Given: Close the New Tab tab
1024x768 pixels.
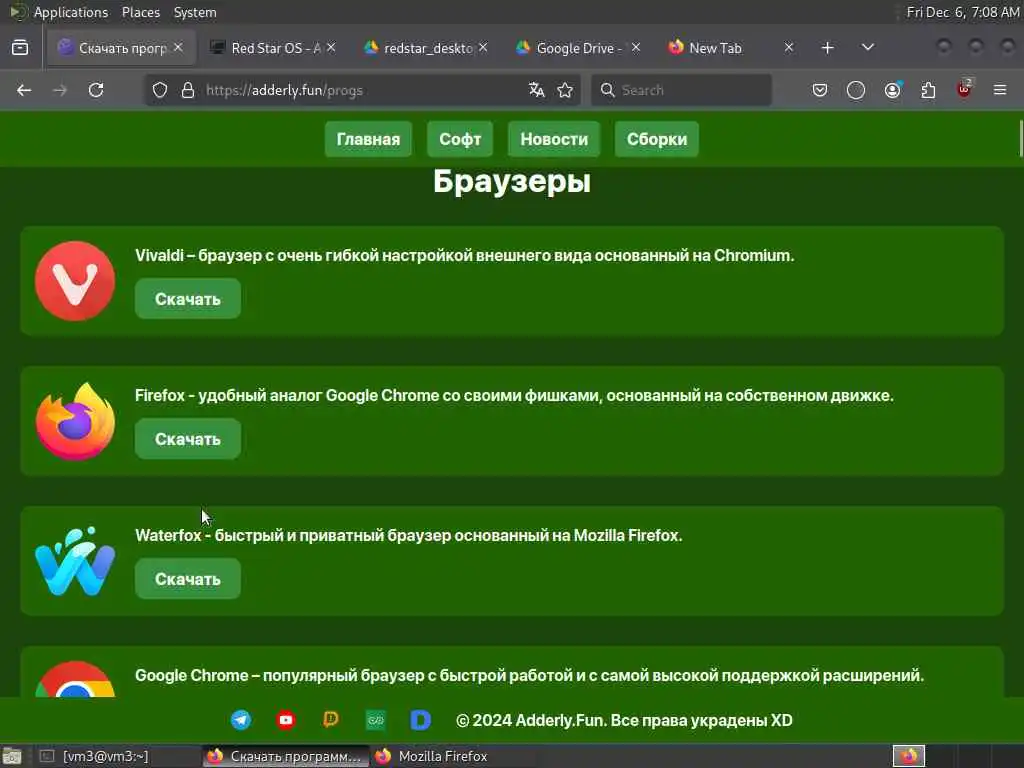Looking at the screenshot, I should [789, 48].
